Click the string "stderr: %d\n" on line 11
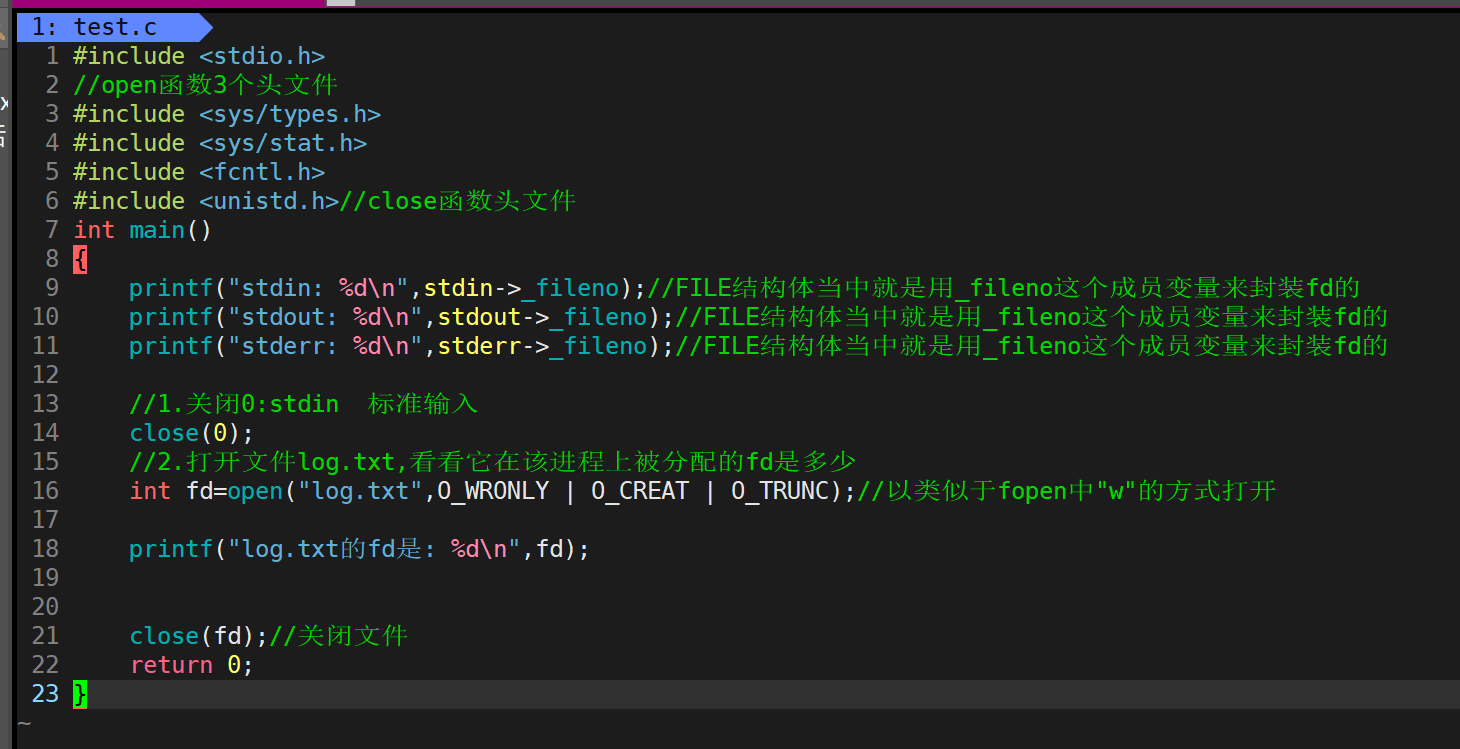Image resolution: width=1460 pixels, height=749 pixels. pos(325,346)
